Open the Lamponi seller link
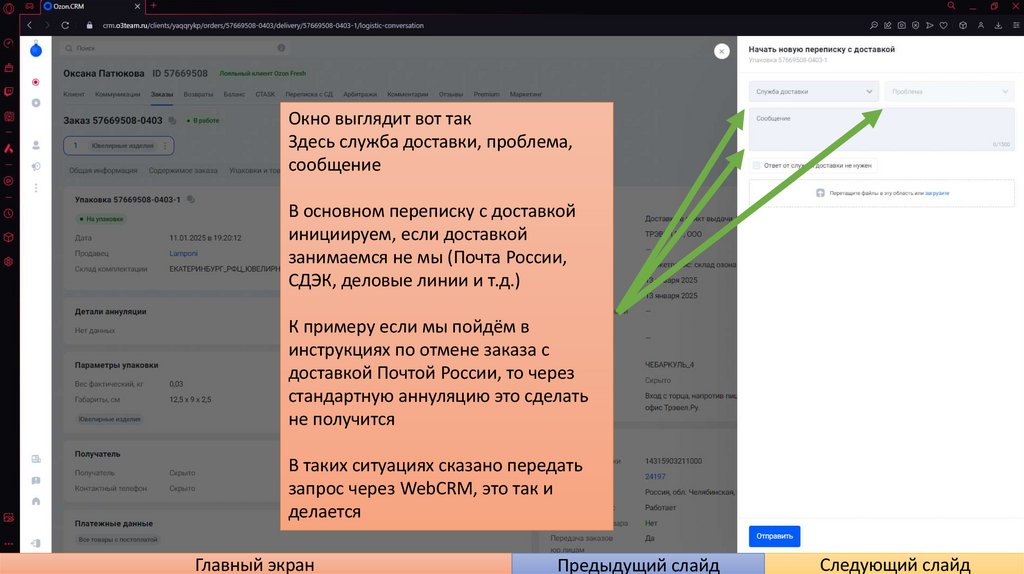This screenshot has width=1024, height=574. point(184,253)
